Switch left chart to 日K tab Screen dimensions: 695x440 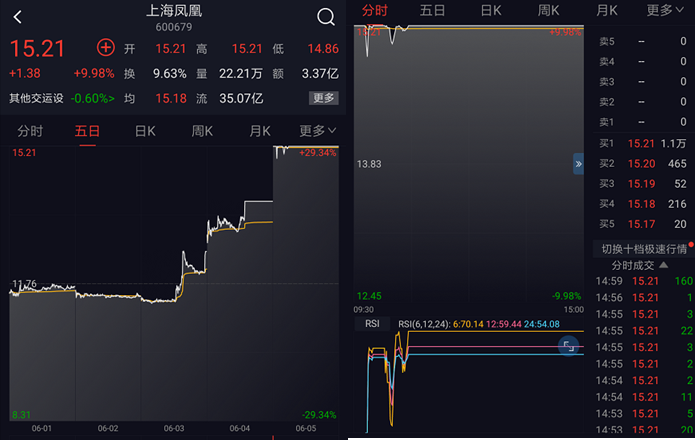click(x=145, y=131)
